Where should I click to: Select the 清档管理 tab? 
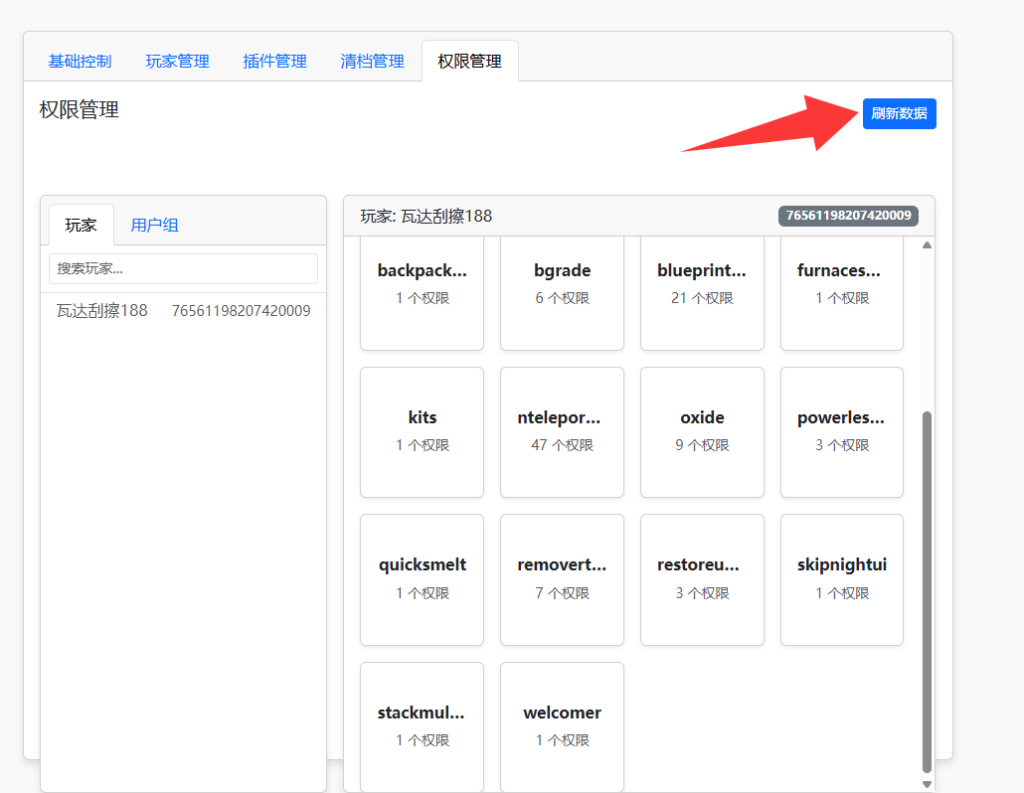pos(372,61)
